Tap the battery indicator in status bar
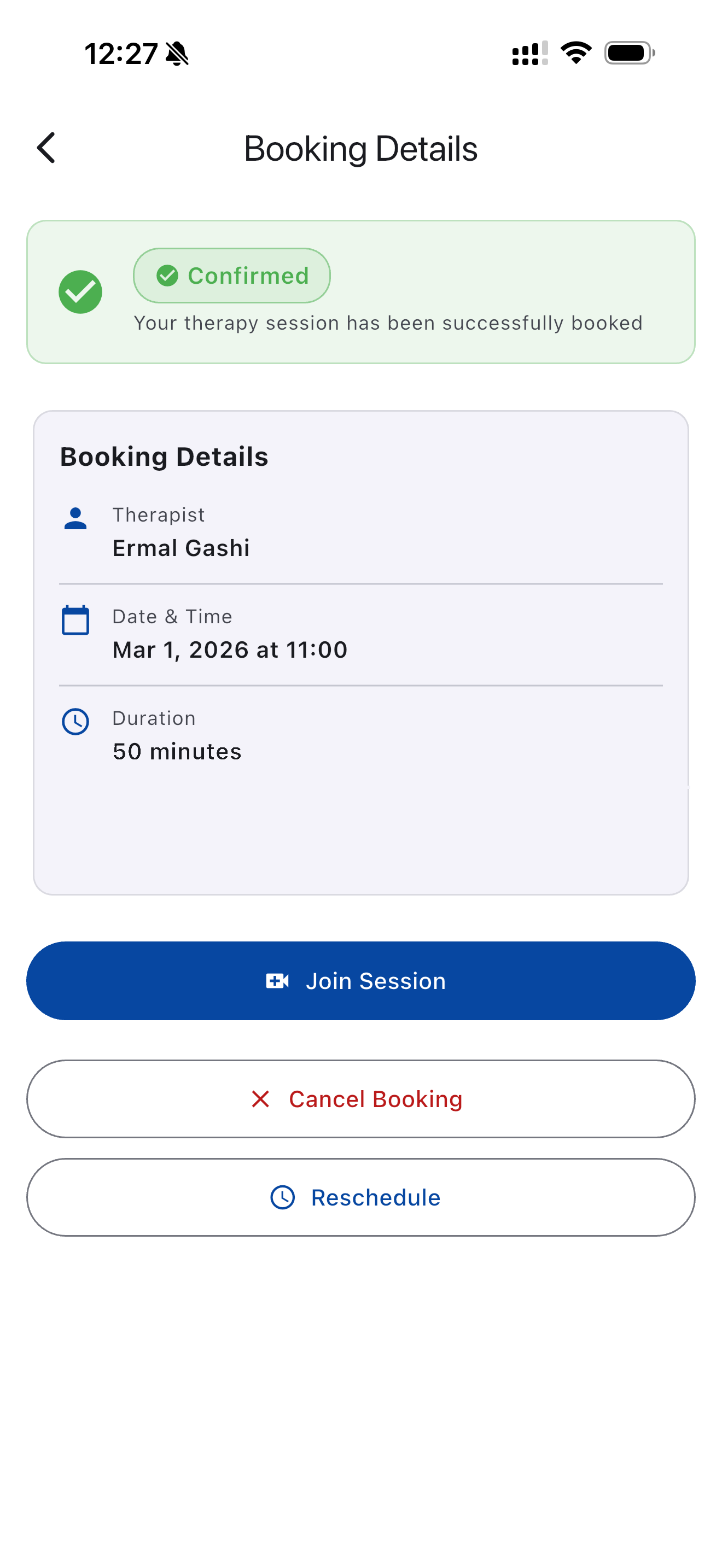The image size is (722, 1568). pos(630,53)
